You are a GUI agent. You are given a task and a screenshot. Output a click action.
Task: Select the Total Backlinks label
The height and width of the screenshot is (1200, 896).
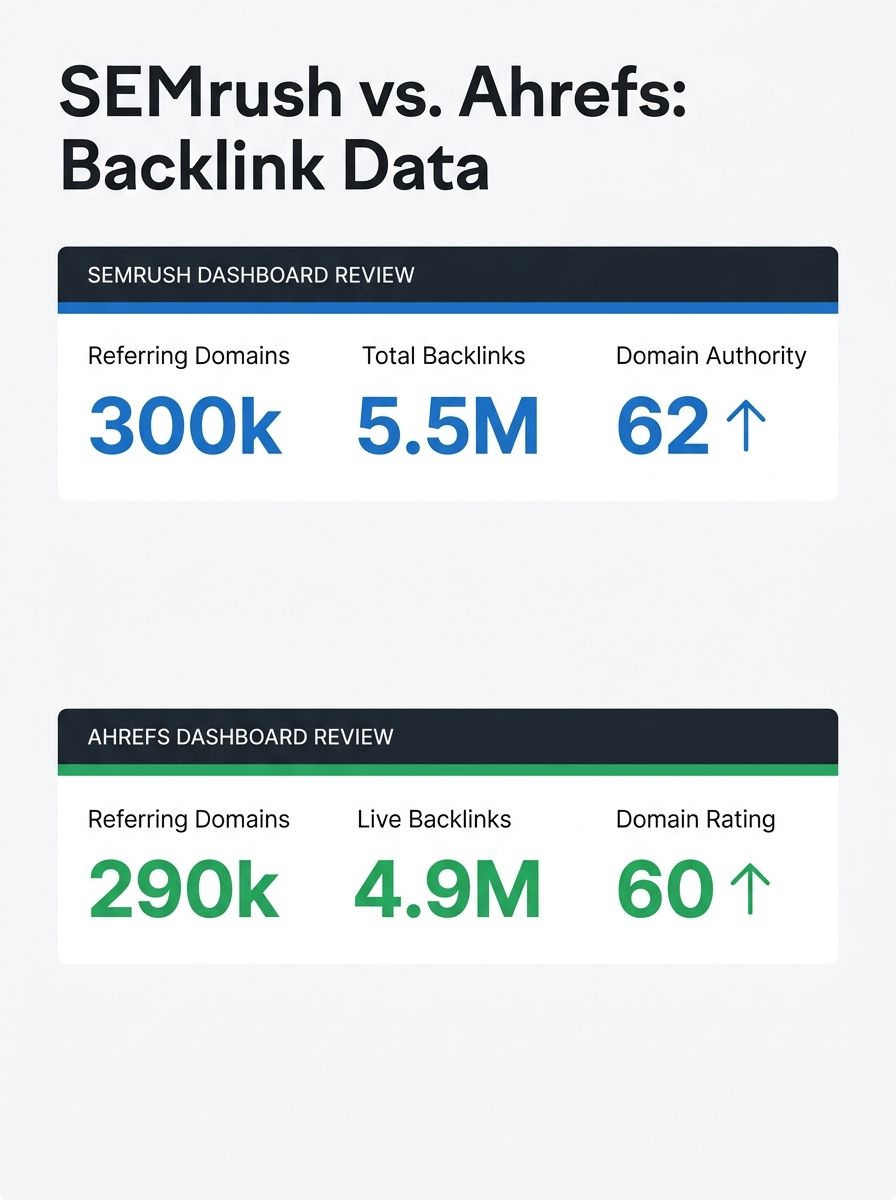443,356
